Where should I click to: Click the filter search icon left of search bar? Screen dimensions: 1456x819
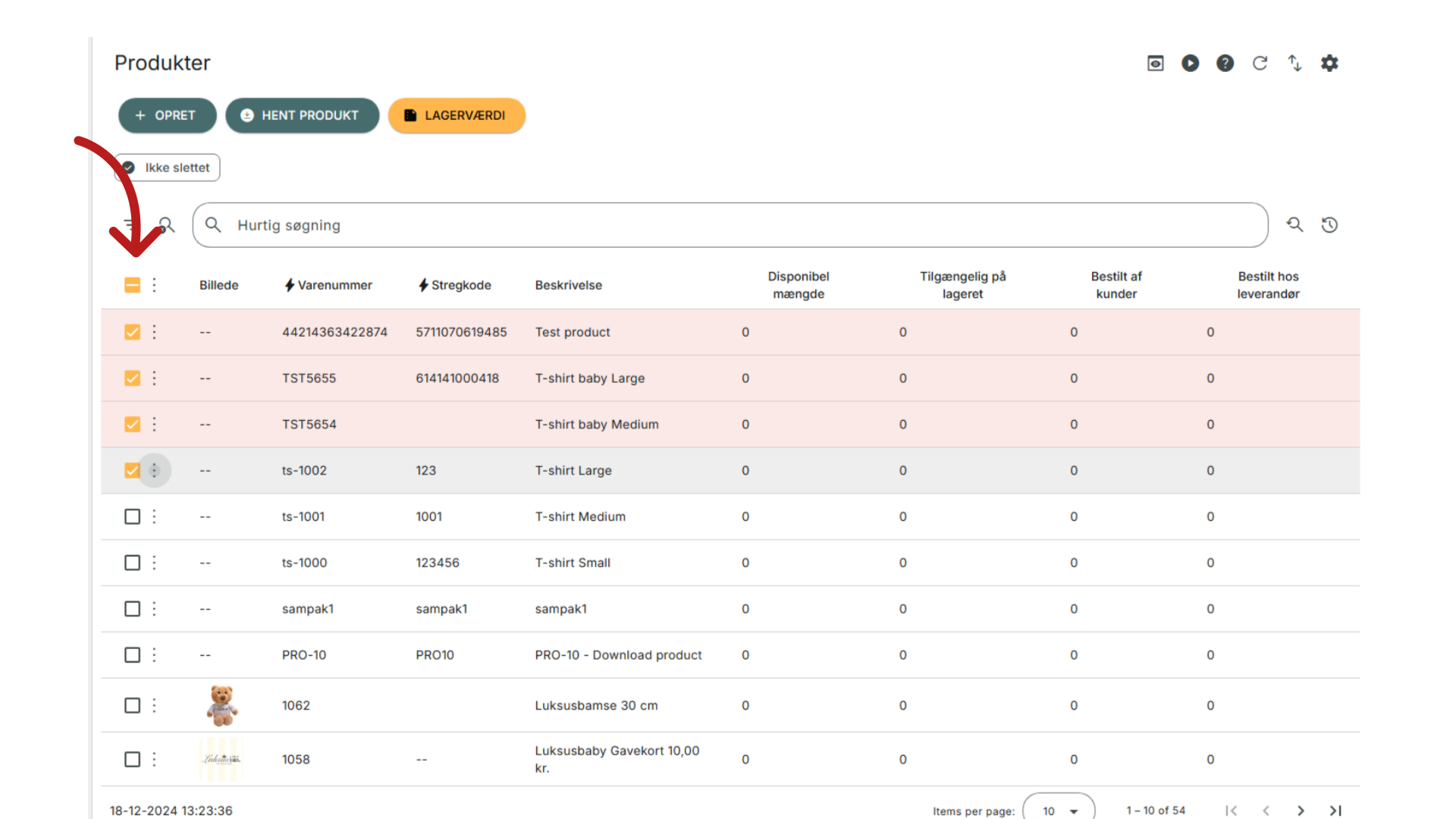[166, 224]
